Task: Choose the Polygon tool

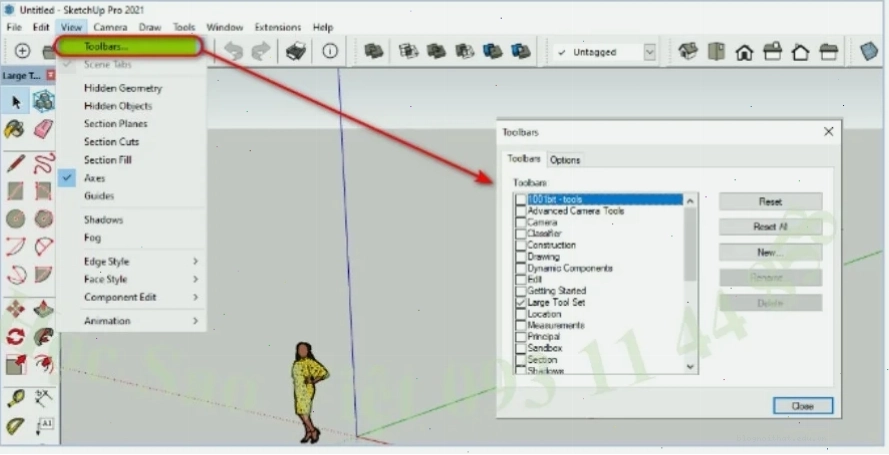Action: [43, 219]
